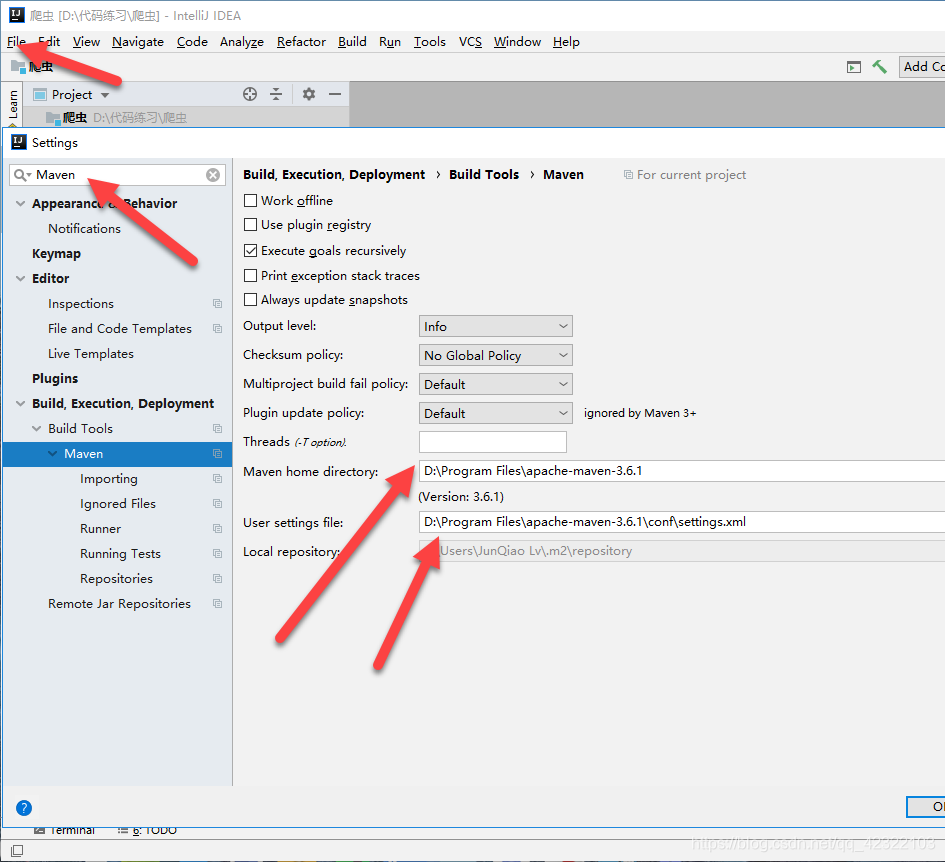The image size is (945, 862).
Task: Open the Learn side tab
Action: click(13, 104)
